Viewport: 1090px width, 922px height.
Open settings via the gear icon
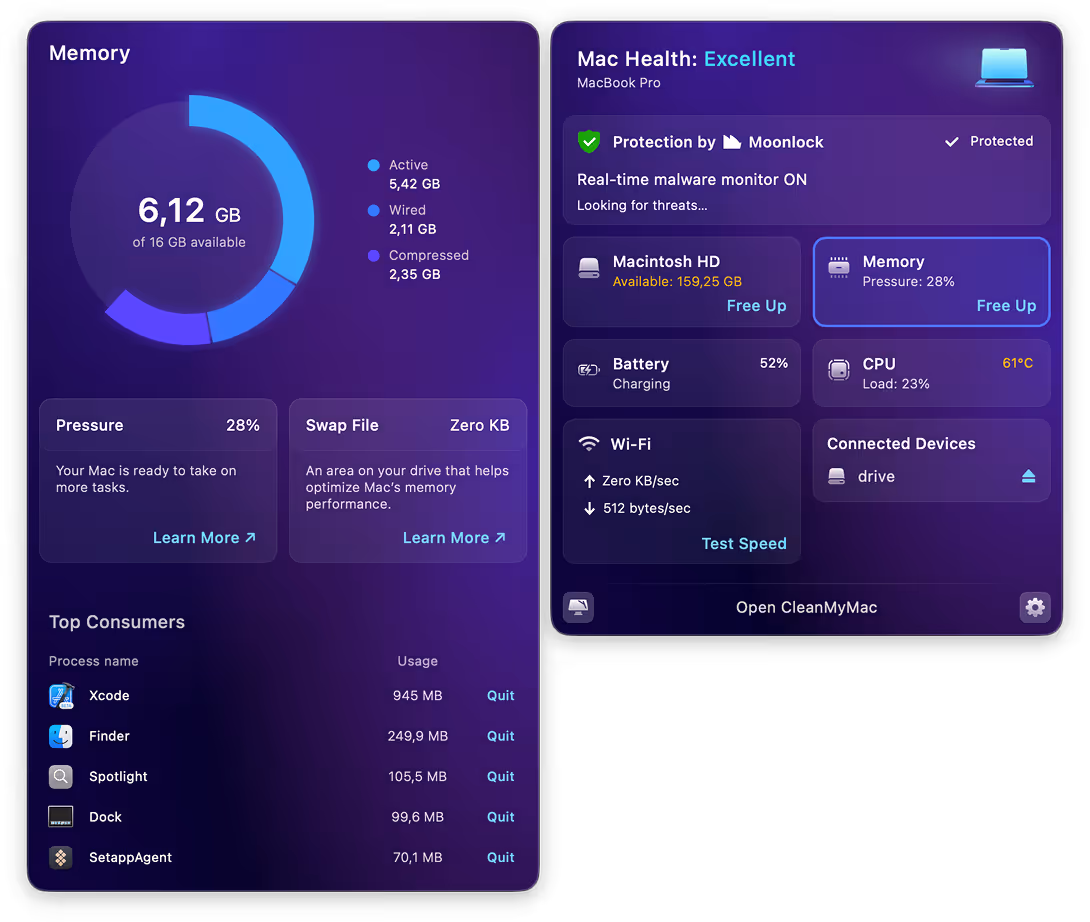pyautogui.click(x=1035, y=607)
